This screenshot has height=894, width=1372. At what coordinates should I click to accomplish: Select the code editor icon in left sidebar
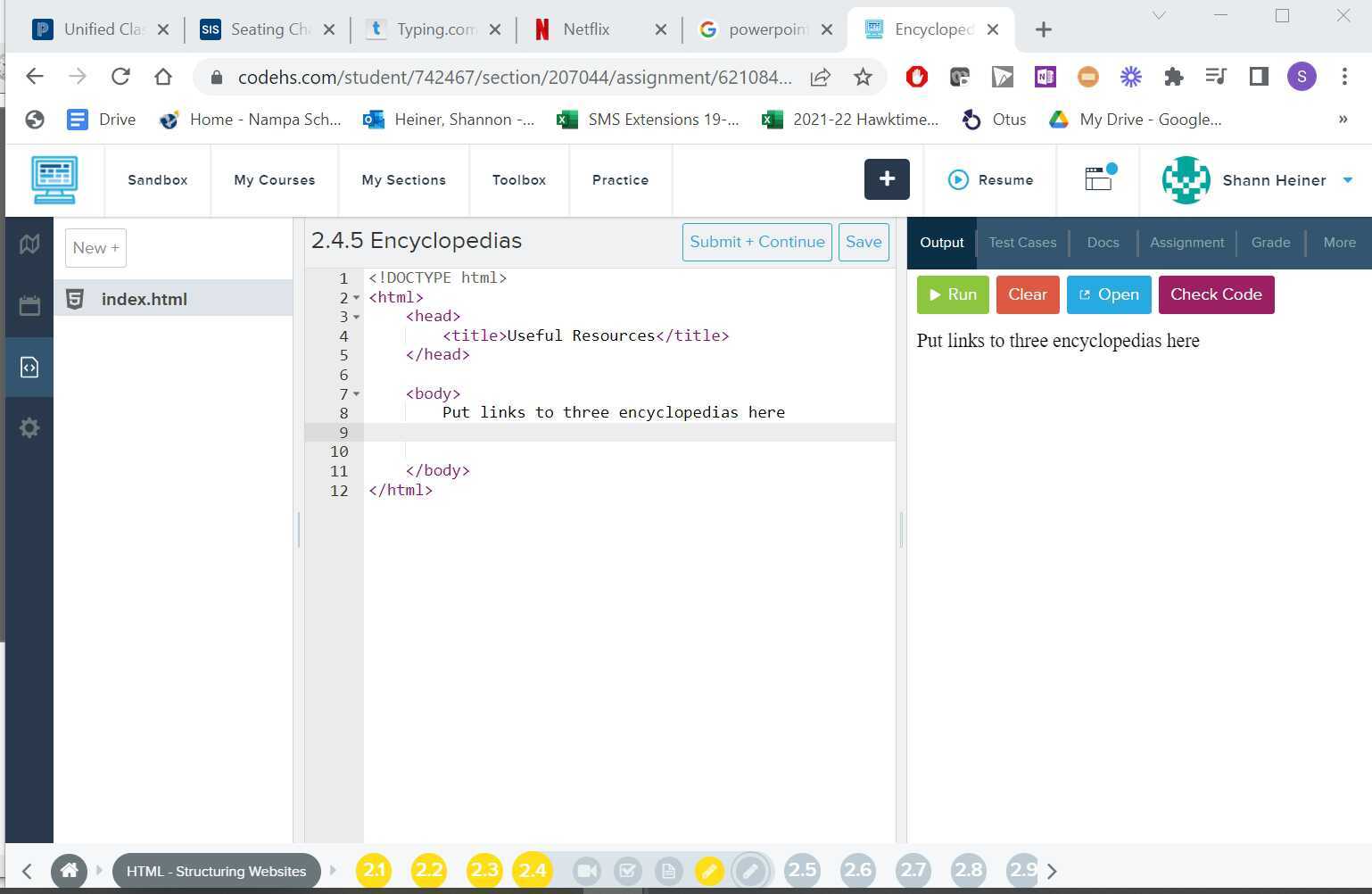point(29,366)
